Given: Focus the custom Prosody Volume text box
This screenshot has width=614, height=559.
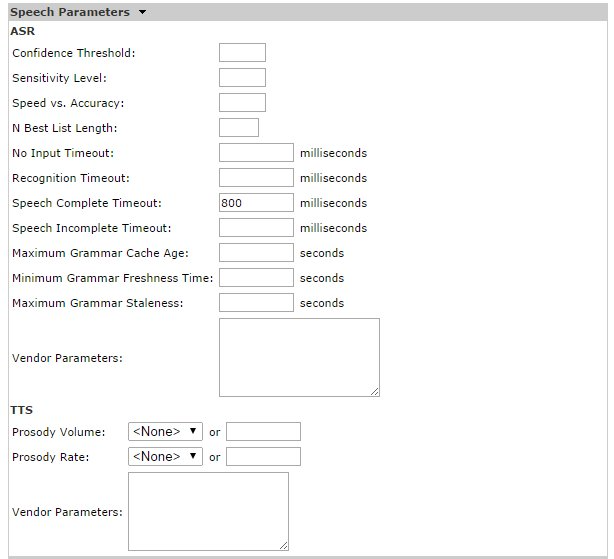Looking at the screenshot, I should tap(263, 432).
